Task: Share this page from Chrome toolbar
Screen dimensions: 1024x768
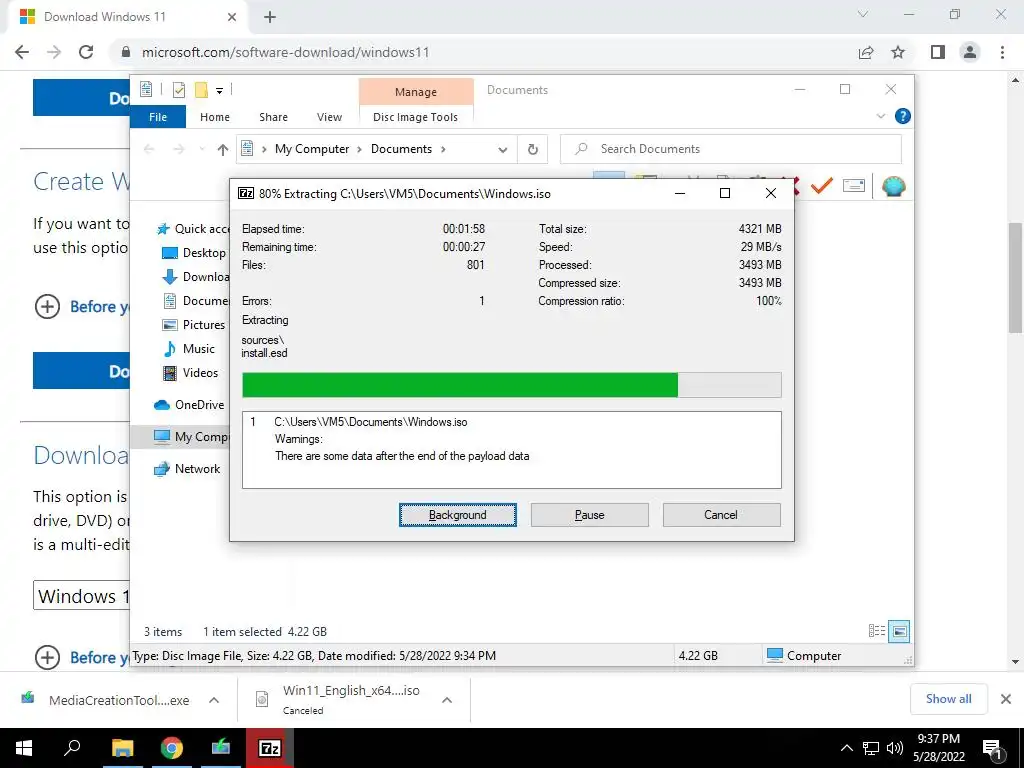Action: pyautogui.click(x=866, y=52)
